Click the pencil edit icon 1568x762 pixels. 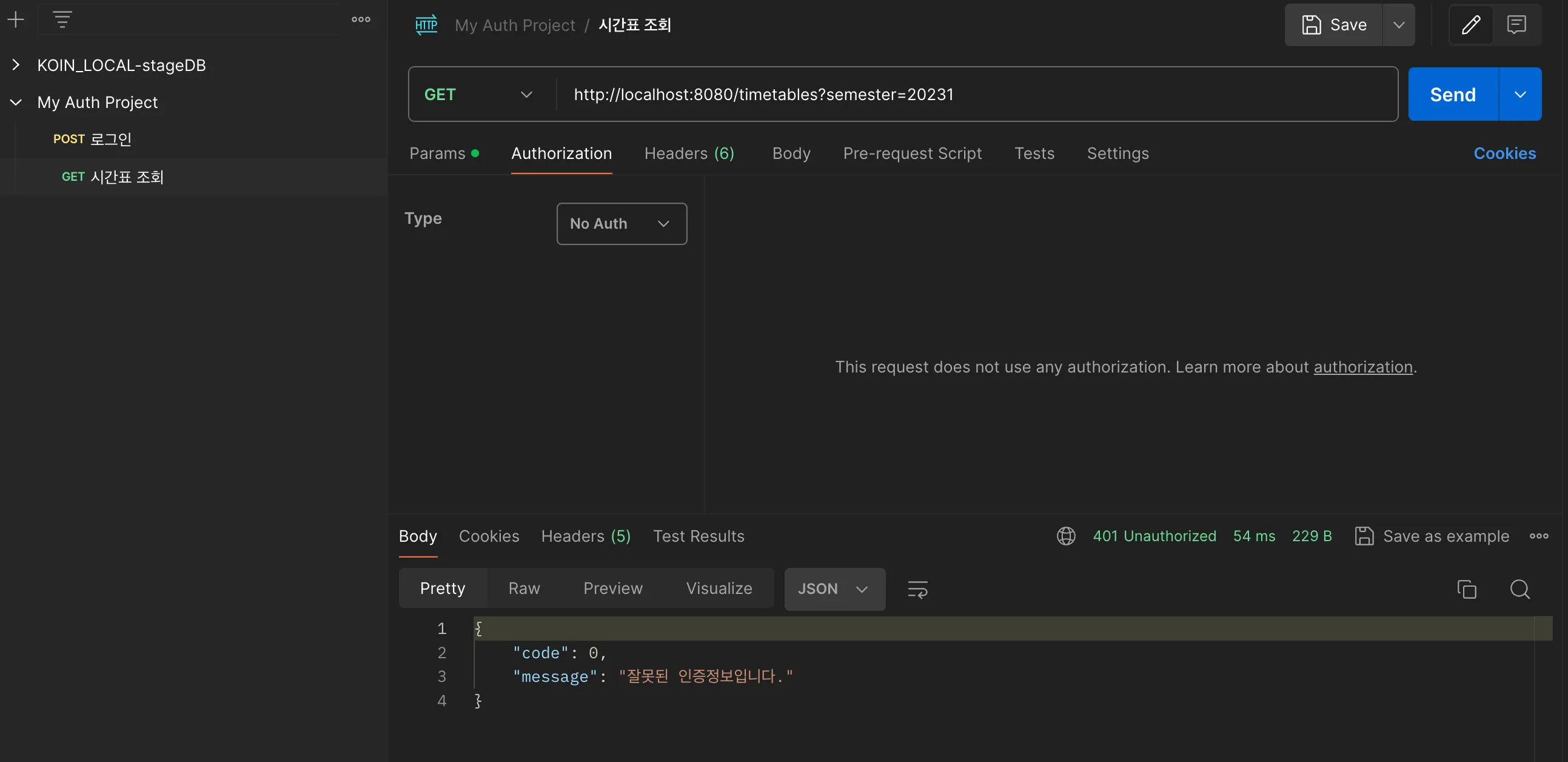point(1470,25)
